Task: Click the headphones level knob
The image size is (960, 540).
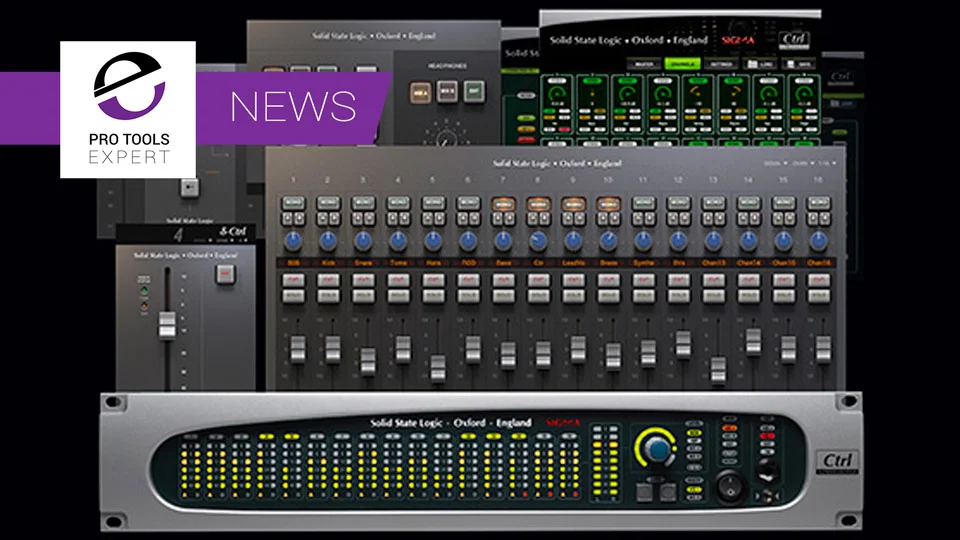Action: [446, 137]
